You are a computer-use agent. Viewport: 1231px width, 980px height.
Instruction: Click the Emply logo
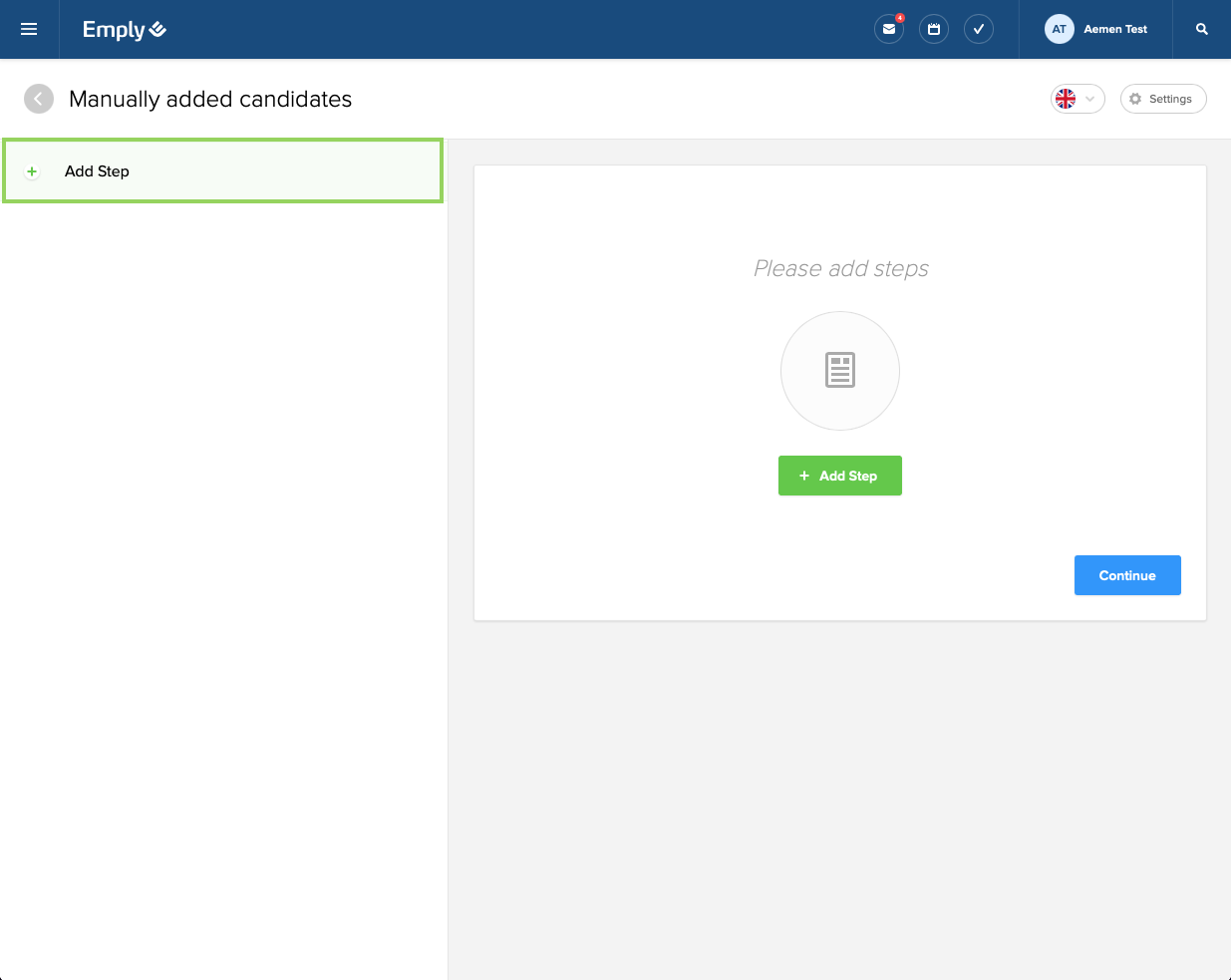(x=124, y=29)
